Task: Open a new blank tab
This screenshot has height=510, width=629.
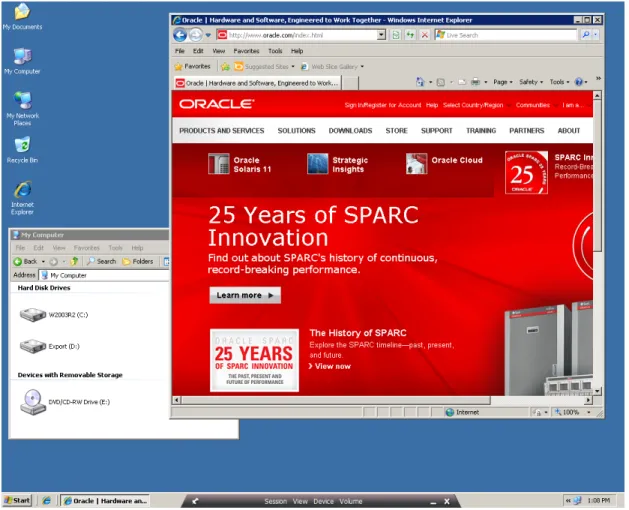Action: [x=350, y=83]
